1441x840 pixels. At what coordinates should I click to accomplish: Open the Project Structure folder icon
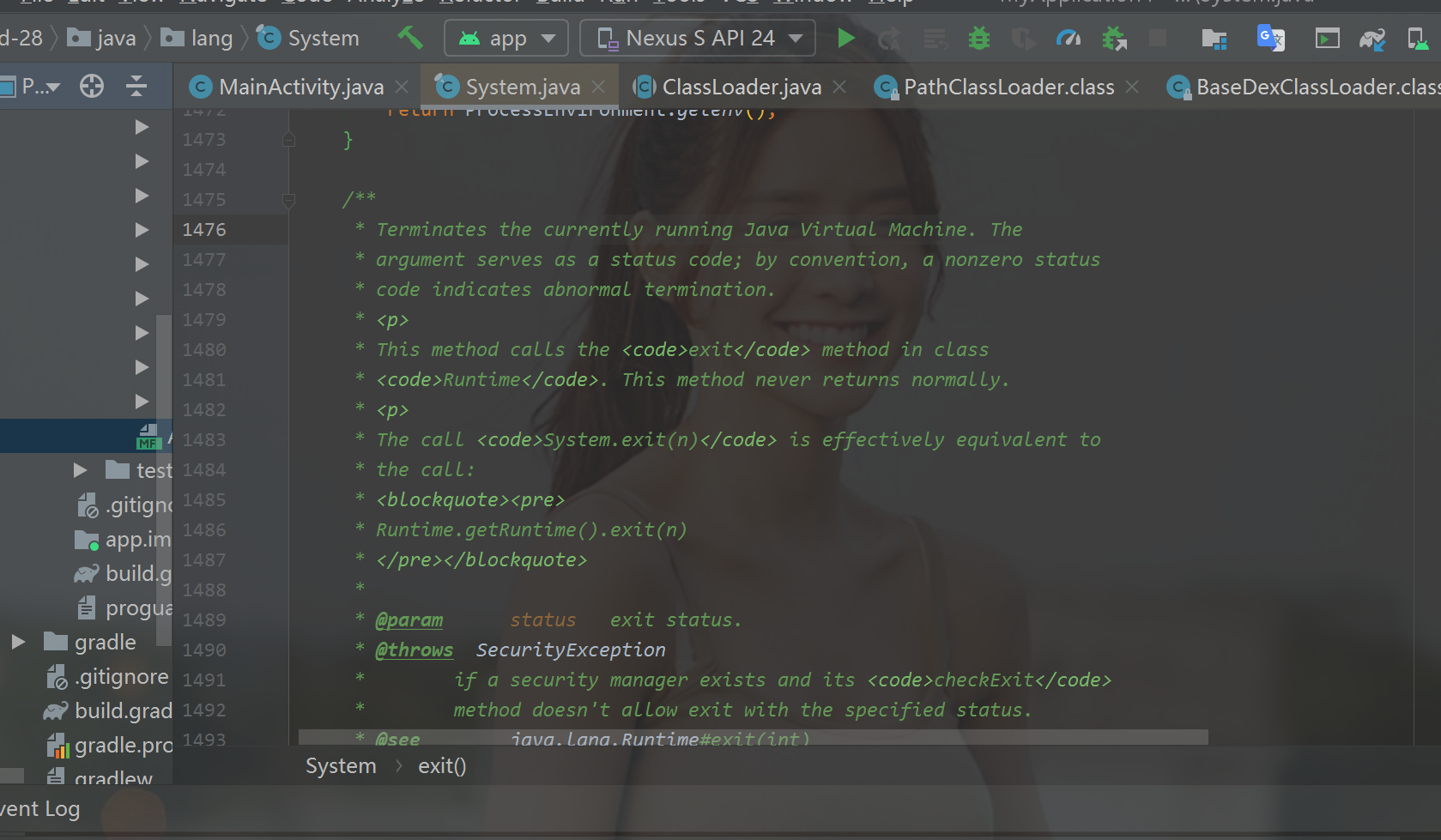[1214, 39]
